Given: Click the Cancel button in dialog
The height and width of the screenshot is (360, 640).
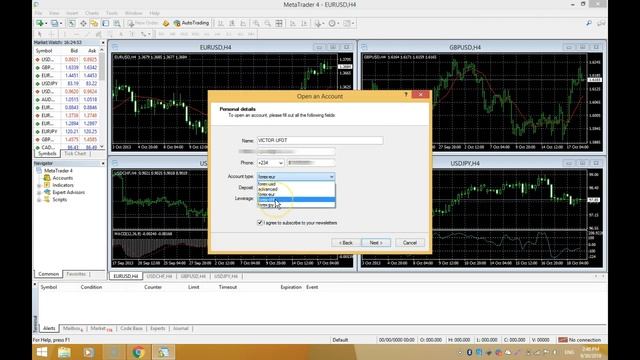Looking at the screenshot, I should [x=410, y=243].
